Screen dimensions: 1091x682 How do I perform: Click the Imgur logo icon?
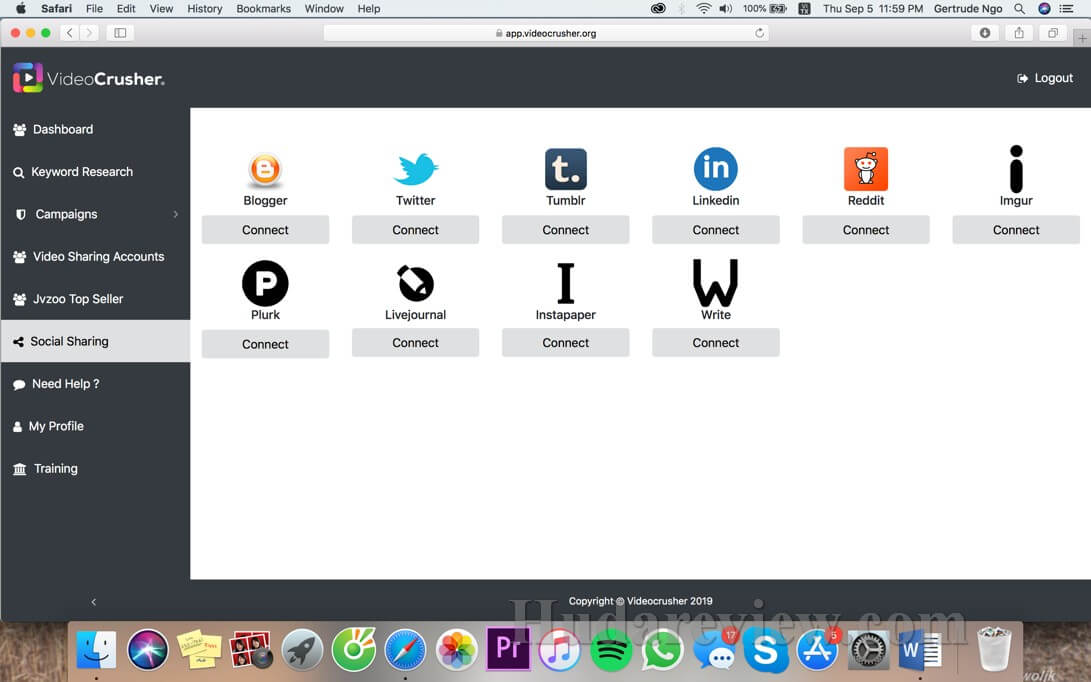(x=1016, y=169)
